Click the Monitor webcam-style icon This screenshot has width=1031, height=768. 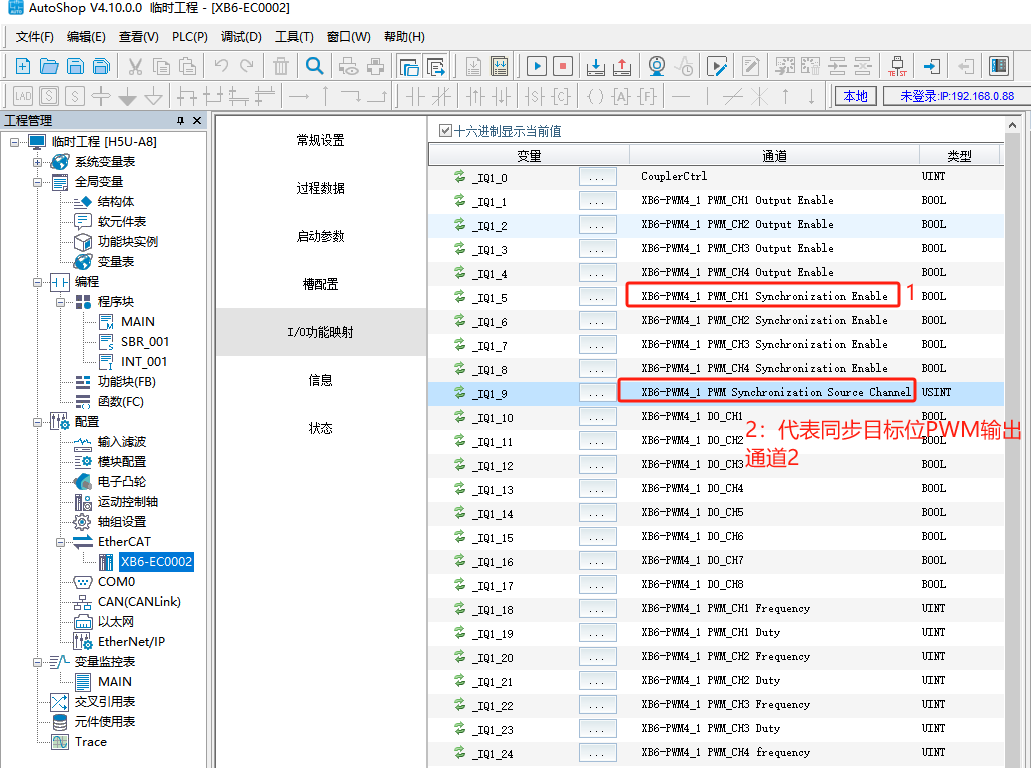pyautogui.click(x=656, y=66)
